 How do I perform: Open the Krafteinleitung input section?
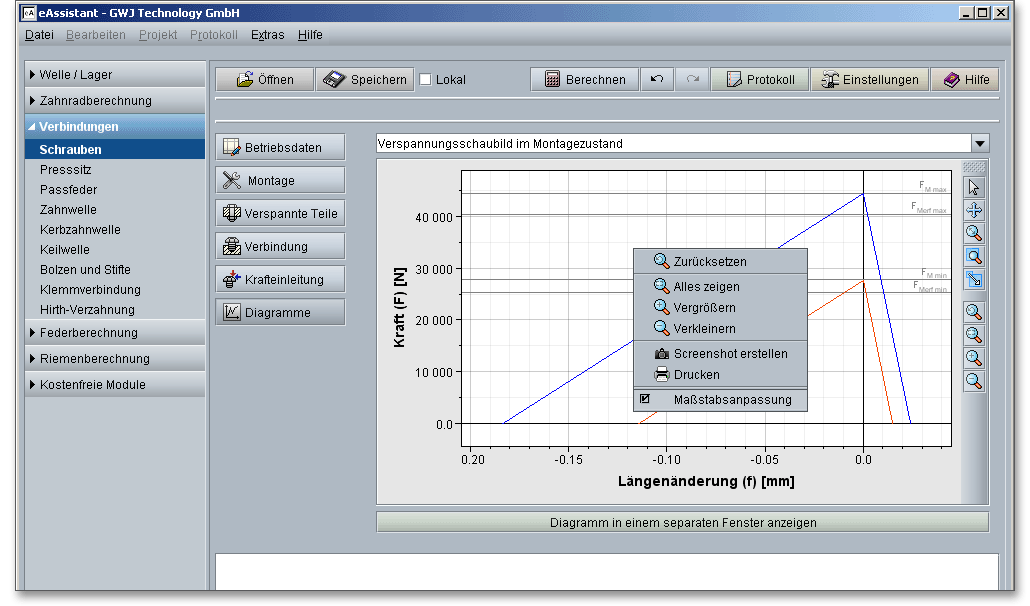(x=280, y=280)
